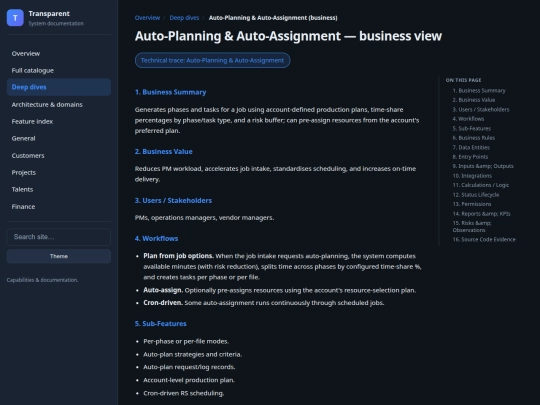
Task: Click 'PMs, operations managers, vendor managers.' text
Action: click(x=204, y=218)
